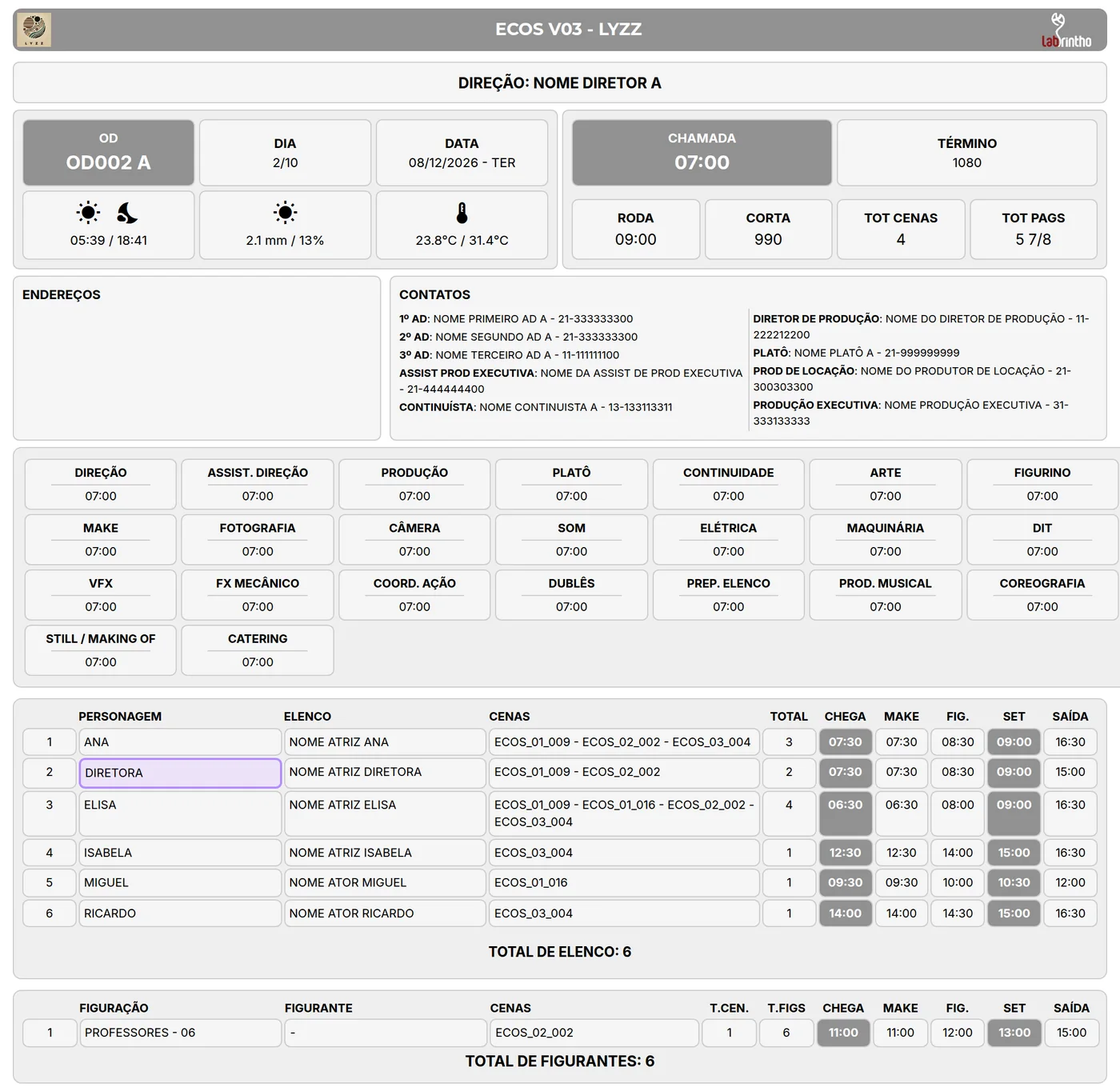1120x1091 pixels.
Task: Click the NOME ATOR RICARDO cast field
Action: click(385, 913)
